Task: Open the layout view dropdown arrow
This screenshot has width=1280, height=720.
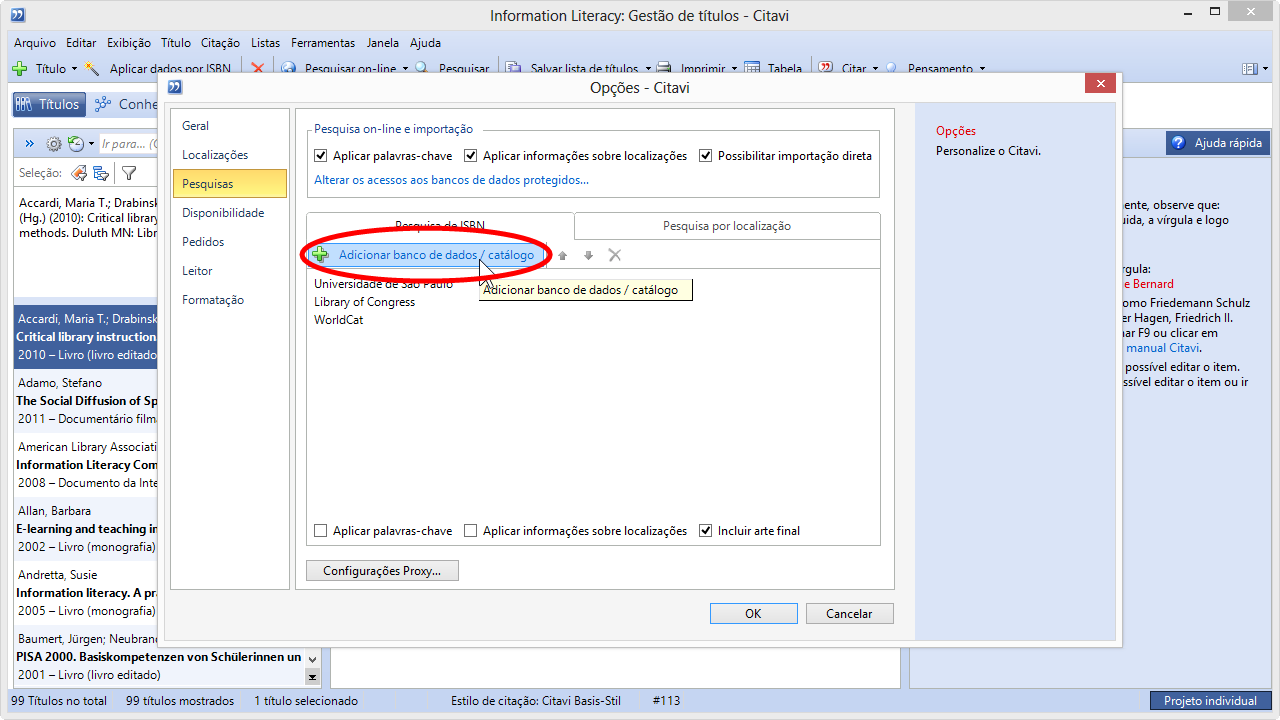Action: click(x=1266, y=69)
